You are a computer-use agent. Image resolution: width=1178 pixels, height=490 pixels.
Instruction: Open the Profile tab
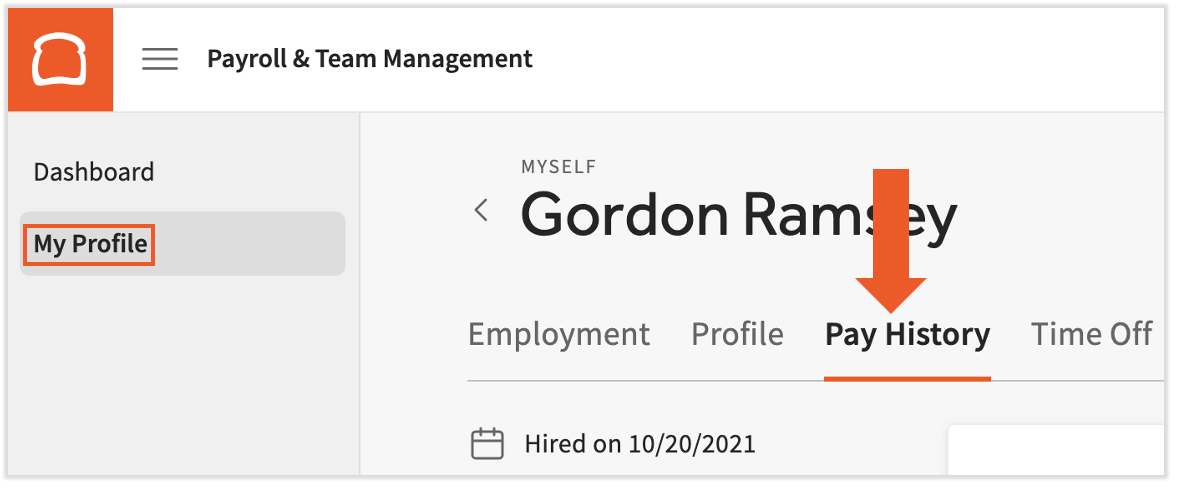pyautogui.click(x=737, y=334)
